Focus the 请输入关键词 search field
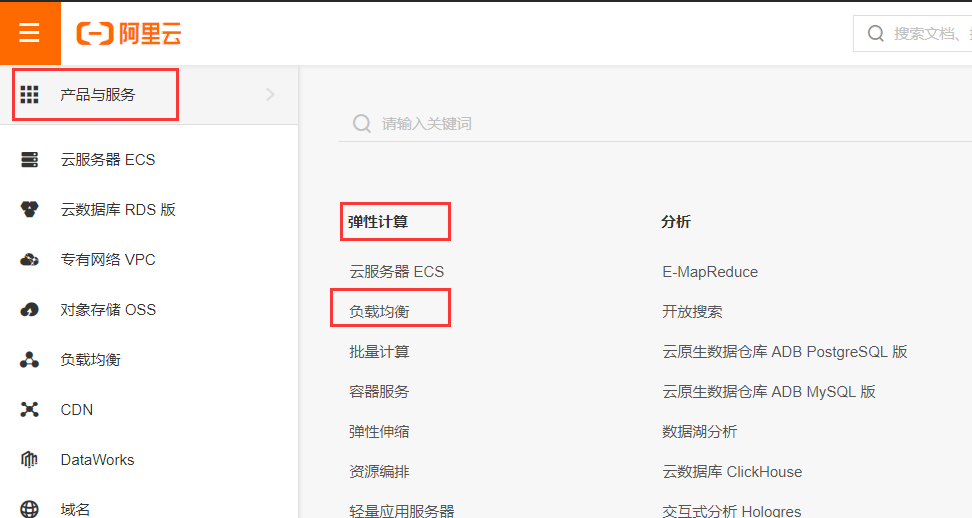The image size is (972, 518). coord(655,123)
